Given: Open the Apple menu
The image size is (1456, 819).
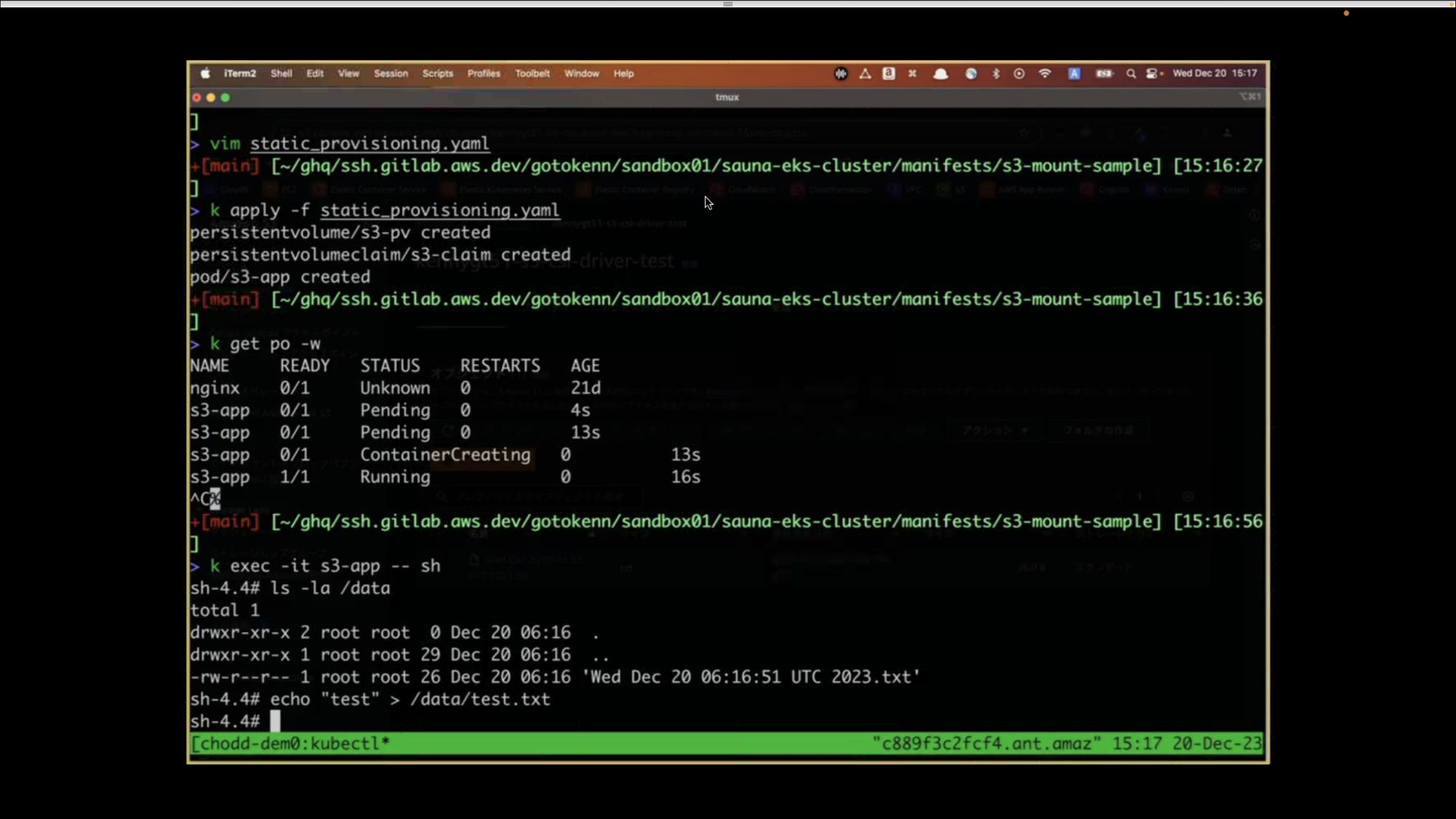Looking at the screenshot, I should [205, 73].
